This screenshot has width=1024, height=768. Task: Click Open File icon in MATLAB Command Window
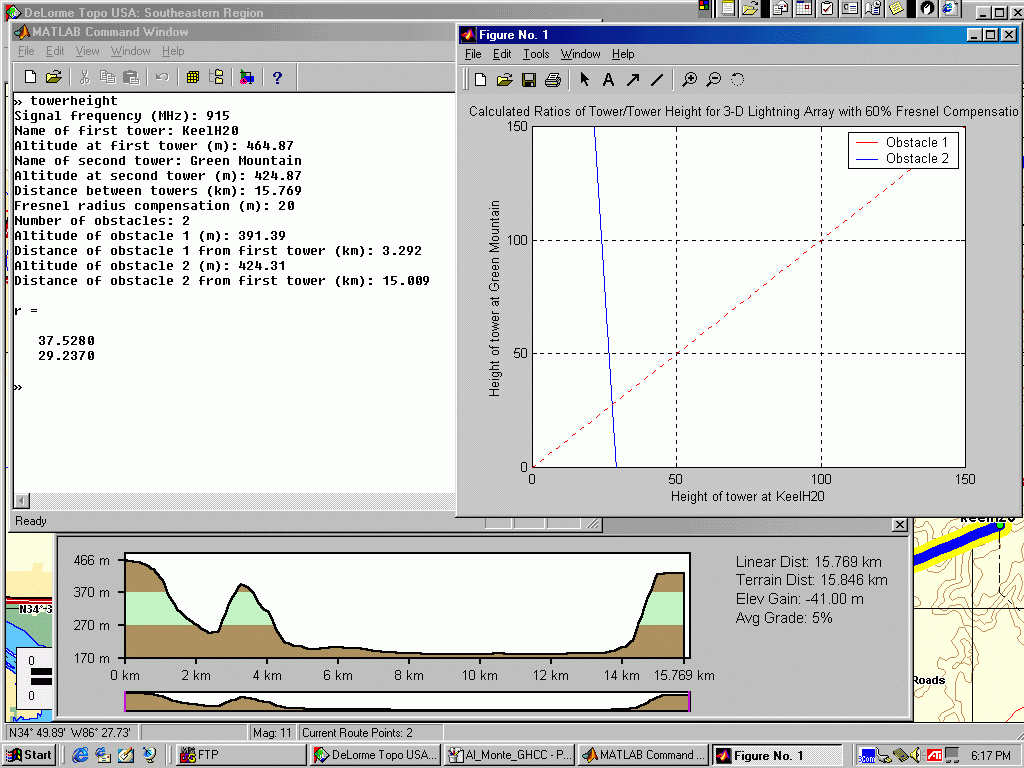[54, 77]
